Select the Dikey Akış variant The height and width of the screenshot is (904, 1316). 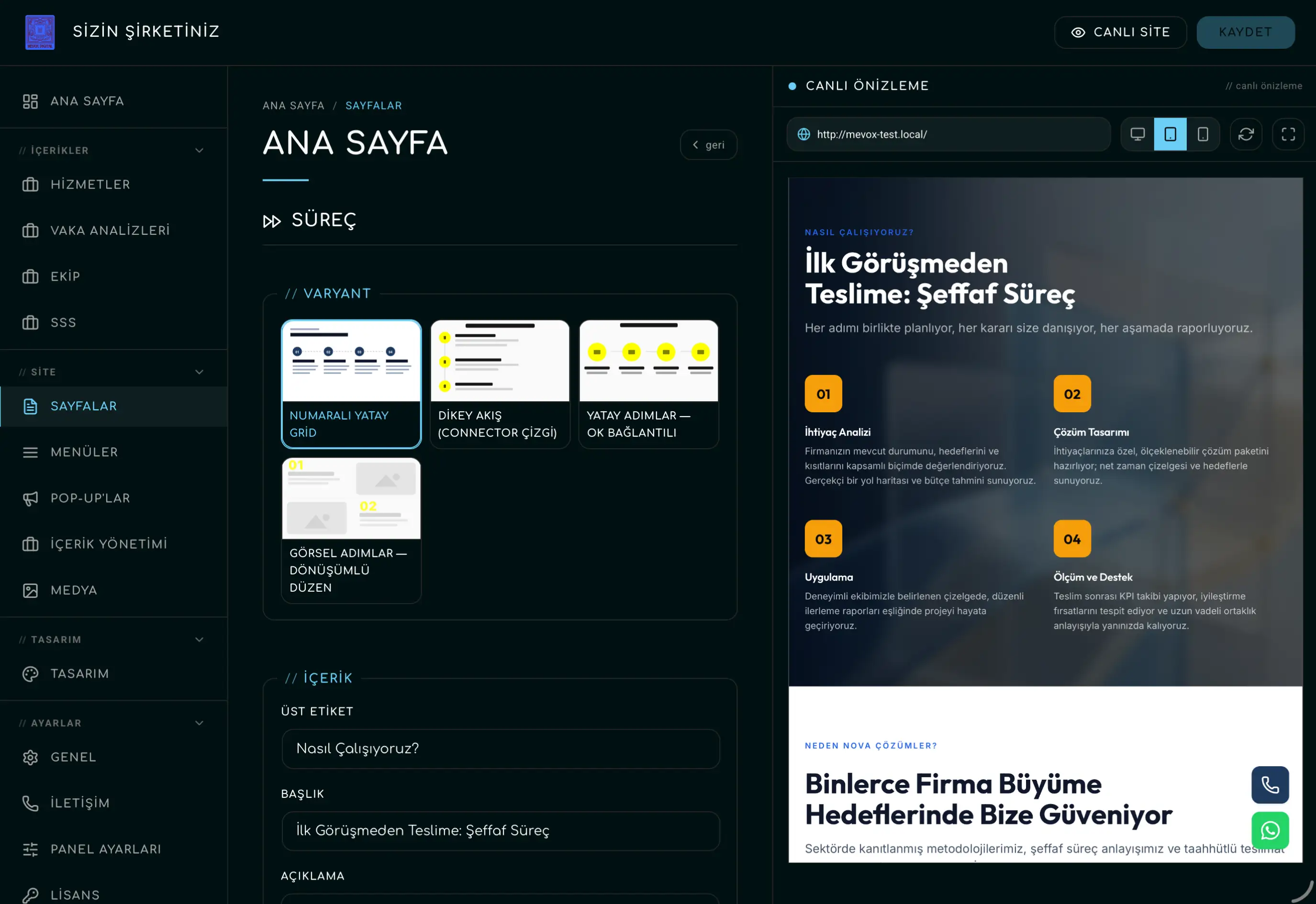(500, 385)
